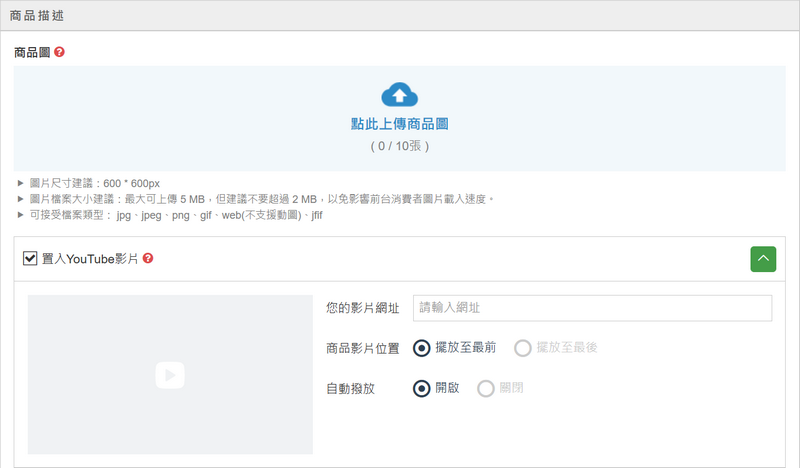Turn on autoplay with 開啟 radio
This screenshot has height=468, width=800.
tap(422, 388)
